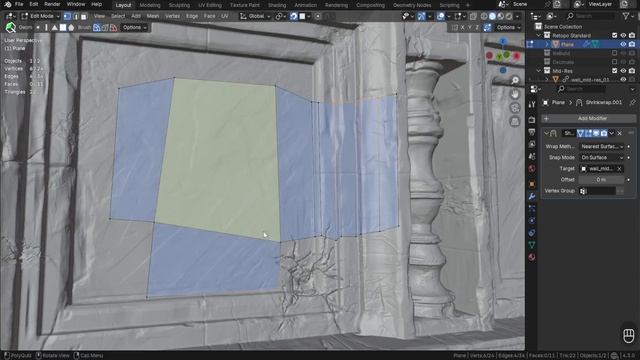Open shading options dropdown arrow

pos(517,16)
